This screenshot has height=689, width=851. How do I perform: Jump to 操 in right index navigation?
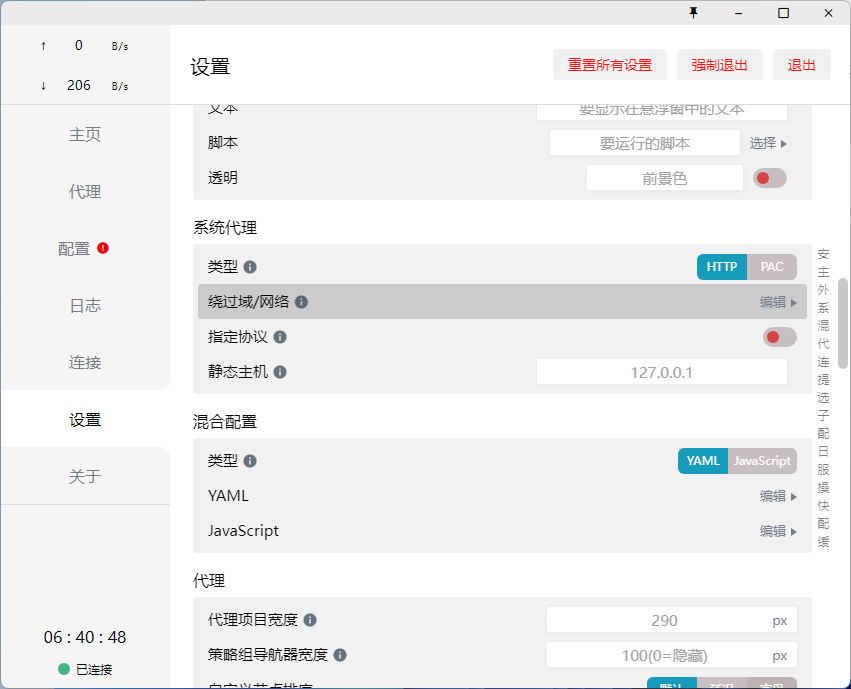coord(823,487)
